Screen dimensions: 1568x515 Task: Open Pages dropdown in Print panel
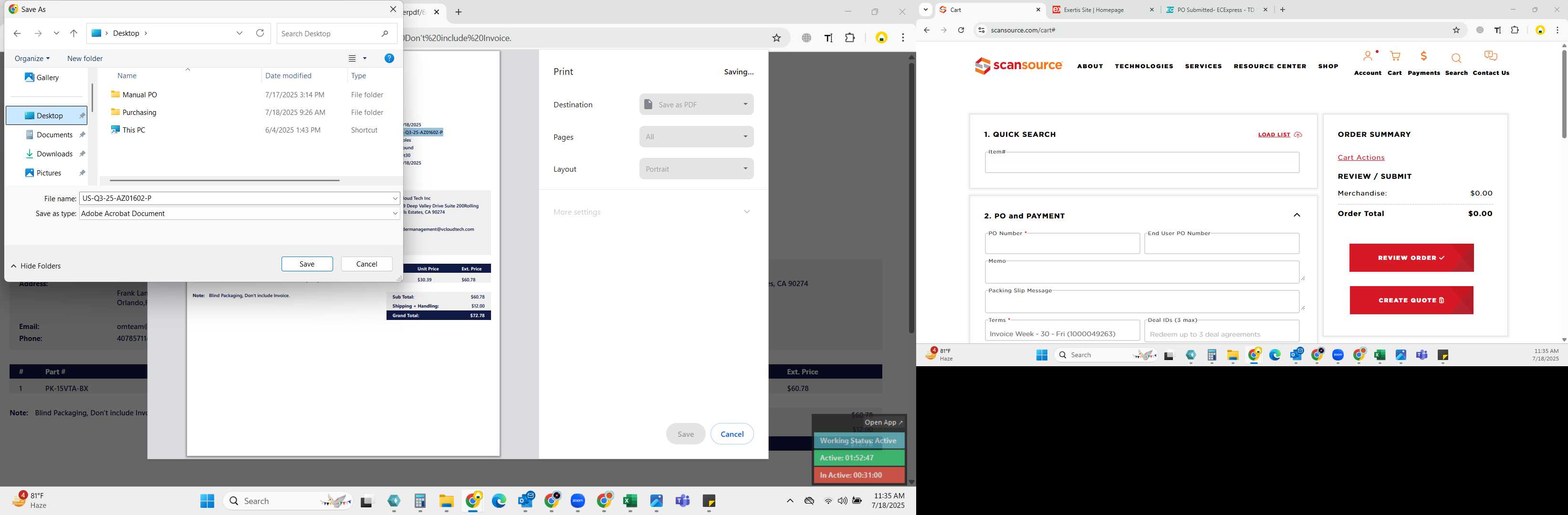coord(696,137)
